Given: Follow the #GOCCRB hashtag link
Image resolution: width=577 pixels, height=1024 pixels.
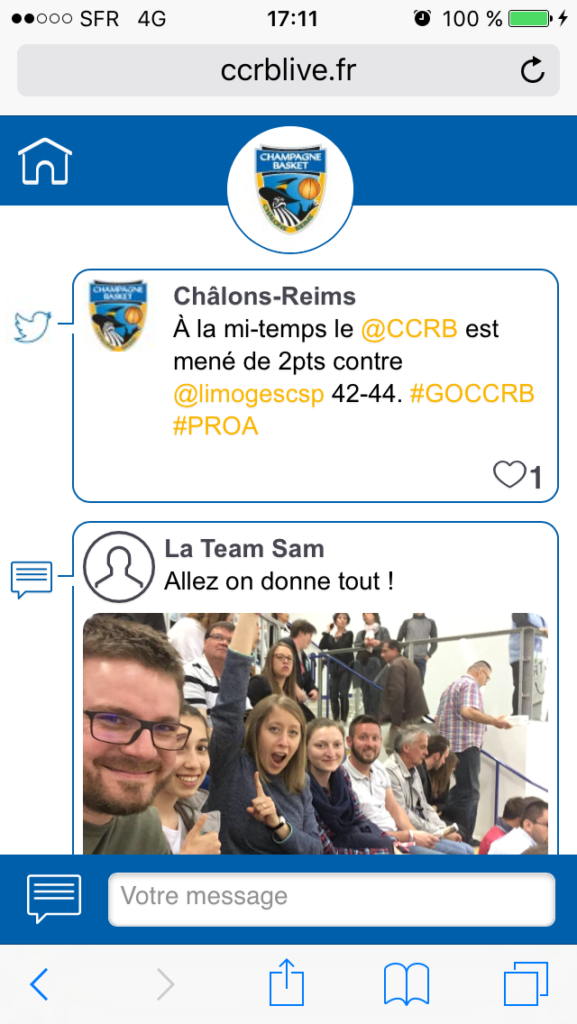Looking at the screenshot, I should (472, 394).
